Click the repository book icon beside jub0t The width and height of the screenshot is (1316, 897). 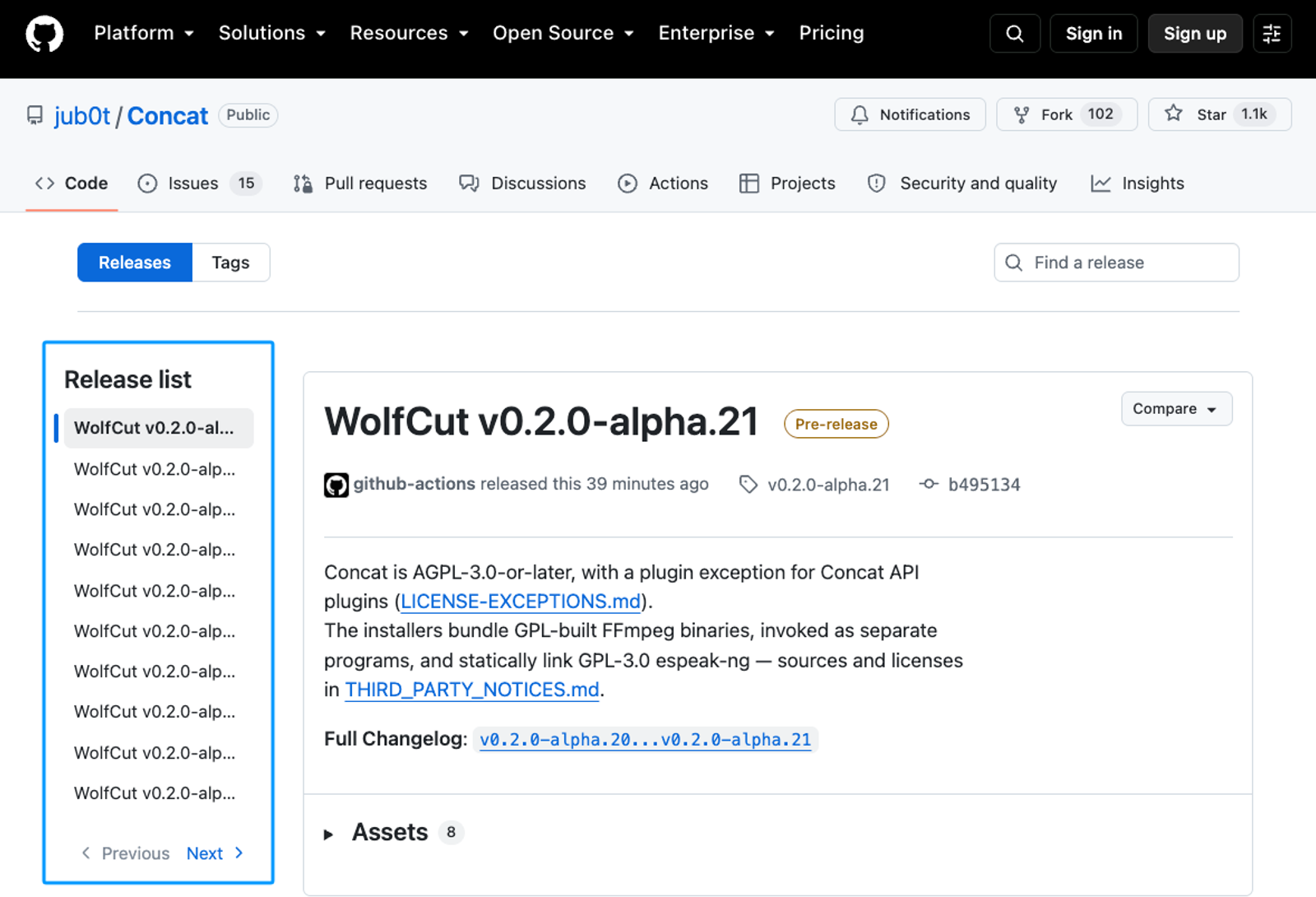35,115
